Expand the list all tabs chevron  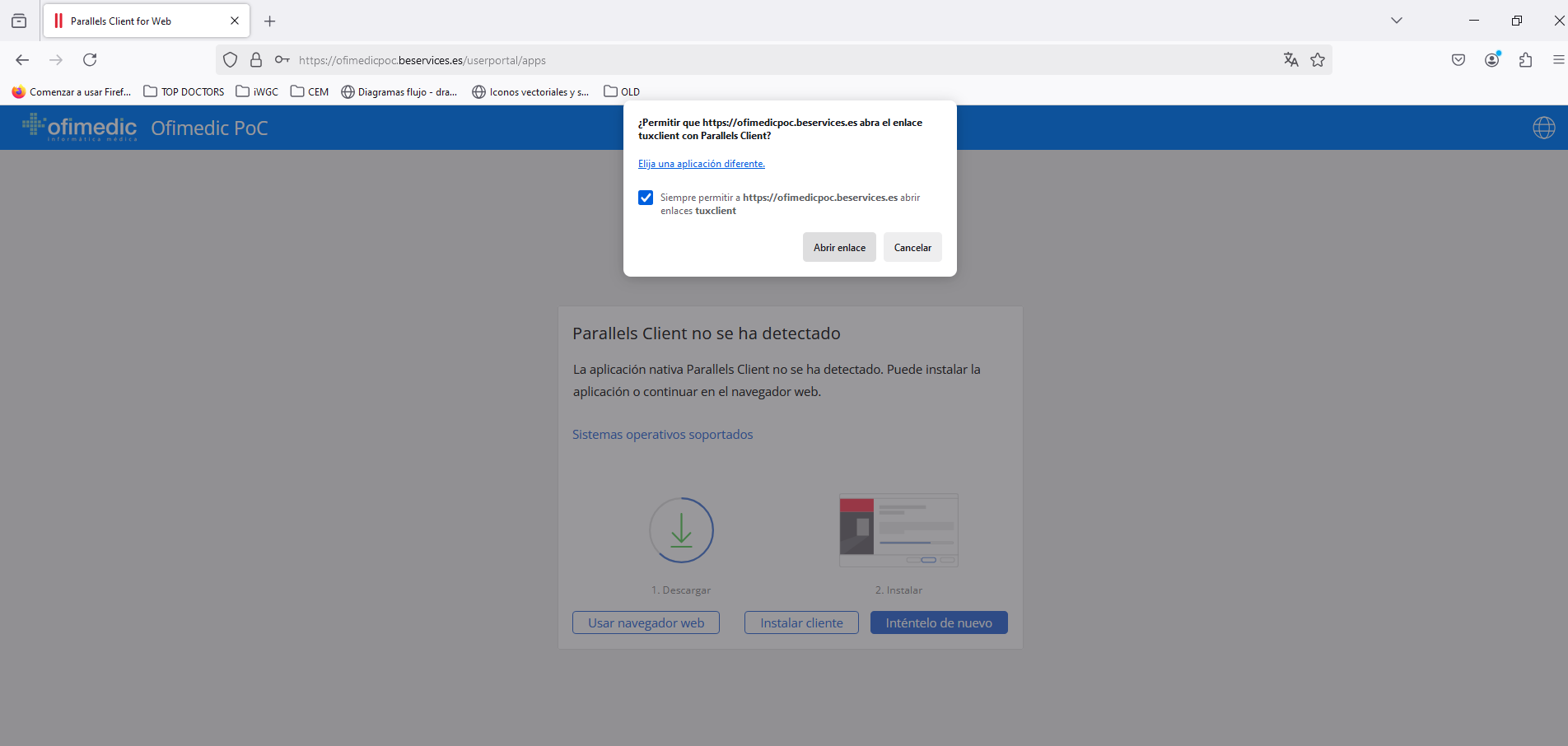1396,21
